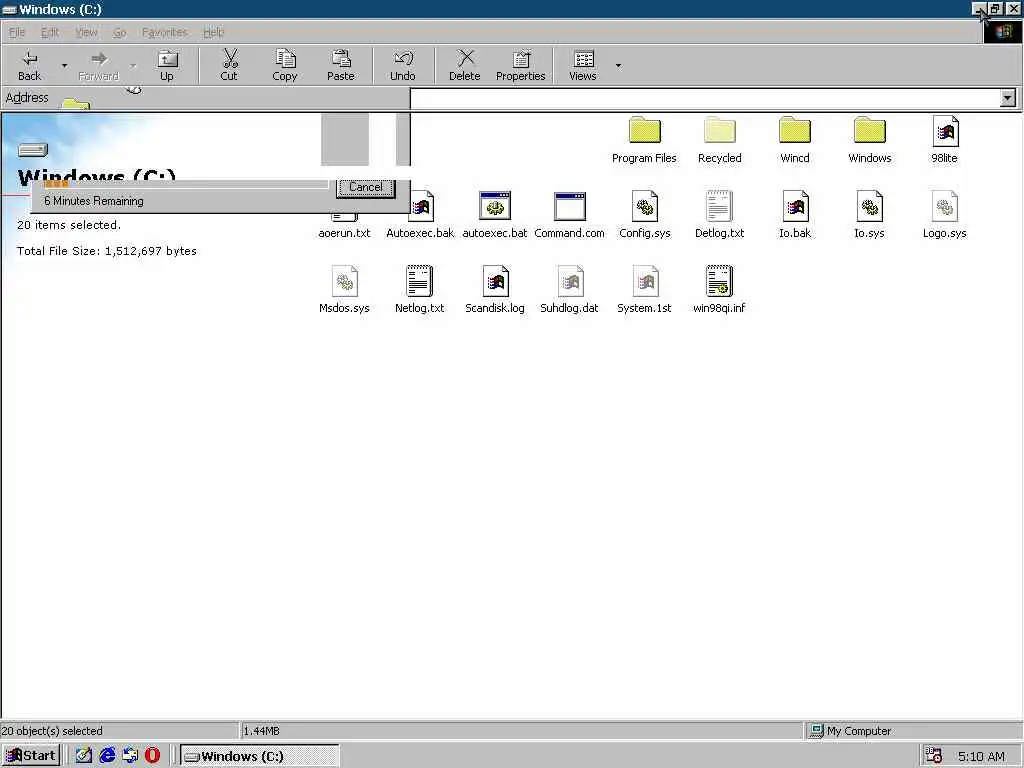1024x768 pixels.
Task: Launch Internet Explorer from quick launch
Action: click(x=107, y=756)
